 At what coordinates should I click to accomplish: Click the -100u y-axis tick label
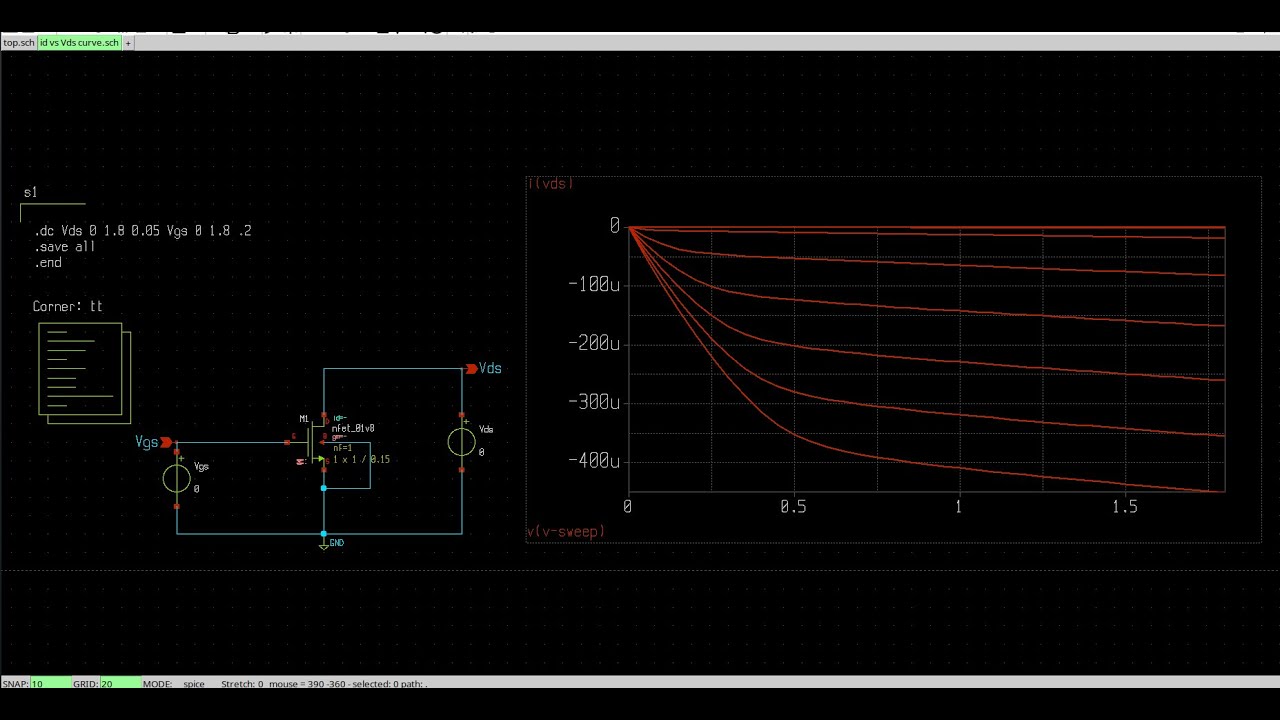(593, 285)
